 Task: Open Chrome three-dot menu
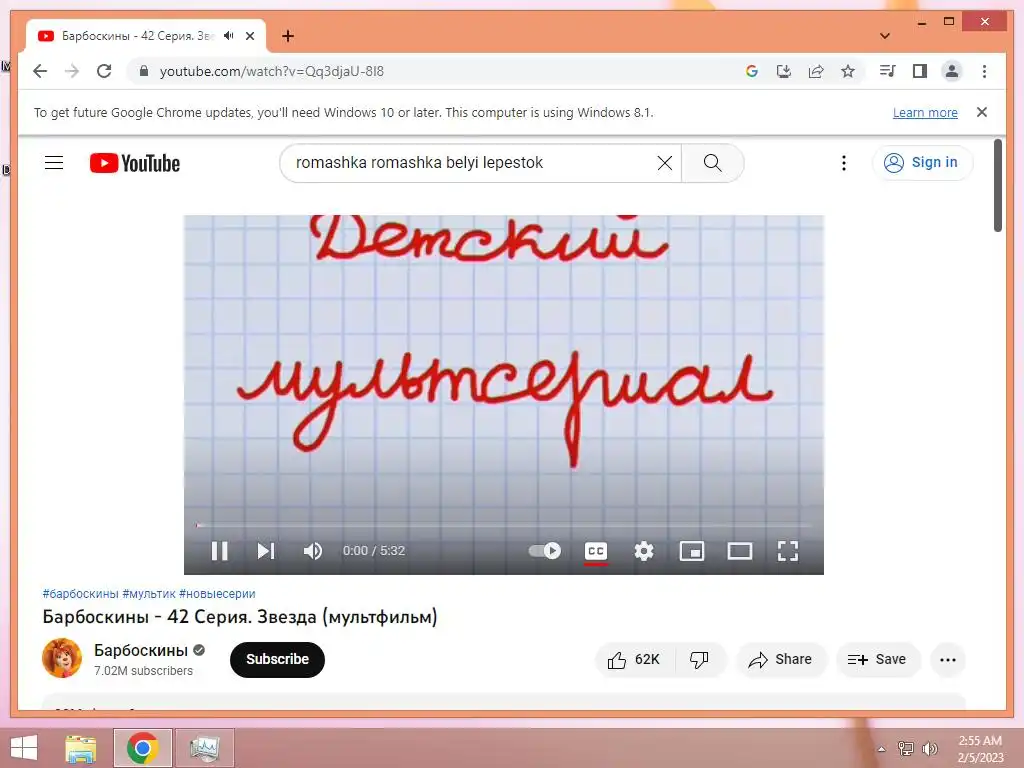tap(984, 71)
